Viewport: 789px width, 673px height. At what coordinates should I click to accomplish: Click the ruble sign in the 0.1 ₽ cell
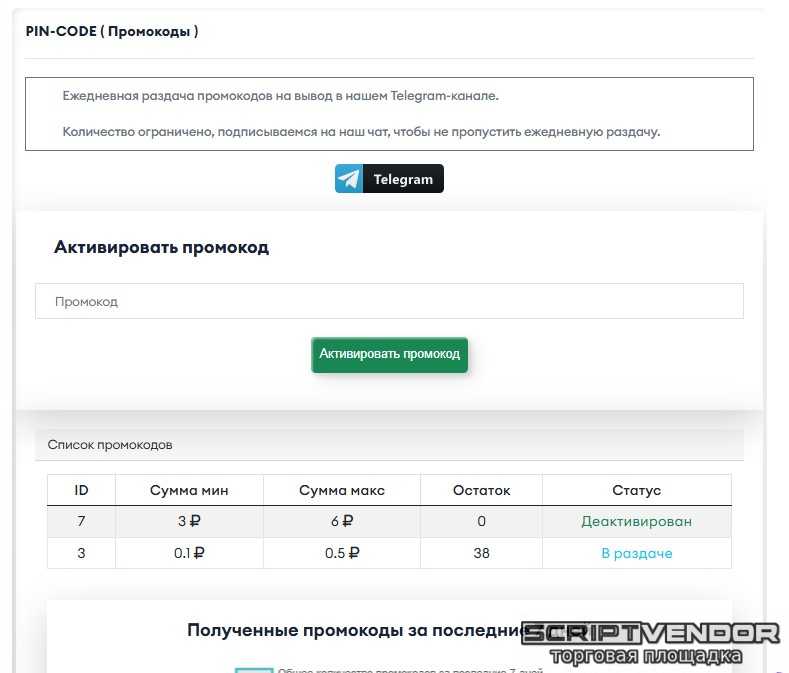[x=199, y=553]
